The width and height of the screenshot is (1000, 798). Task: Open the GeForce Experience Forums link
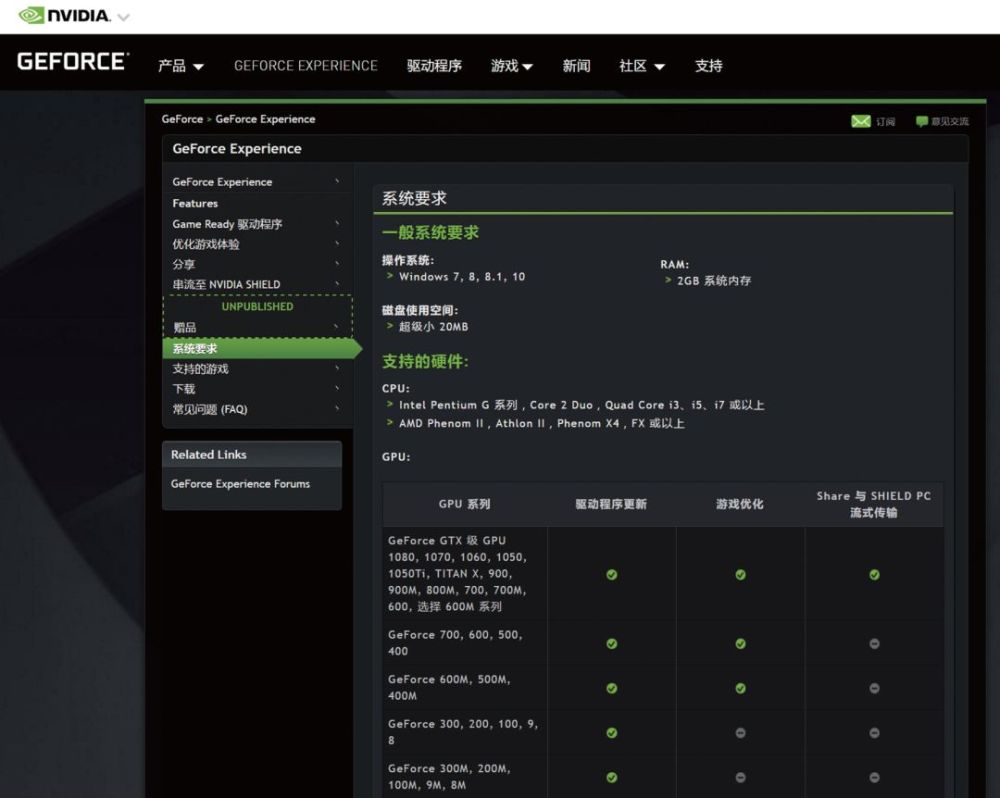240,484
